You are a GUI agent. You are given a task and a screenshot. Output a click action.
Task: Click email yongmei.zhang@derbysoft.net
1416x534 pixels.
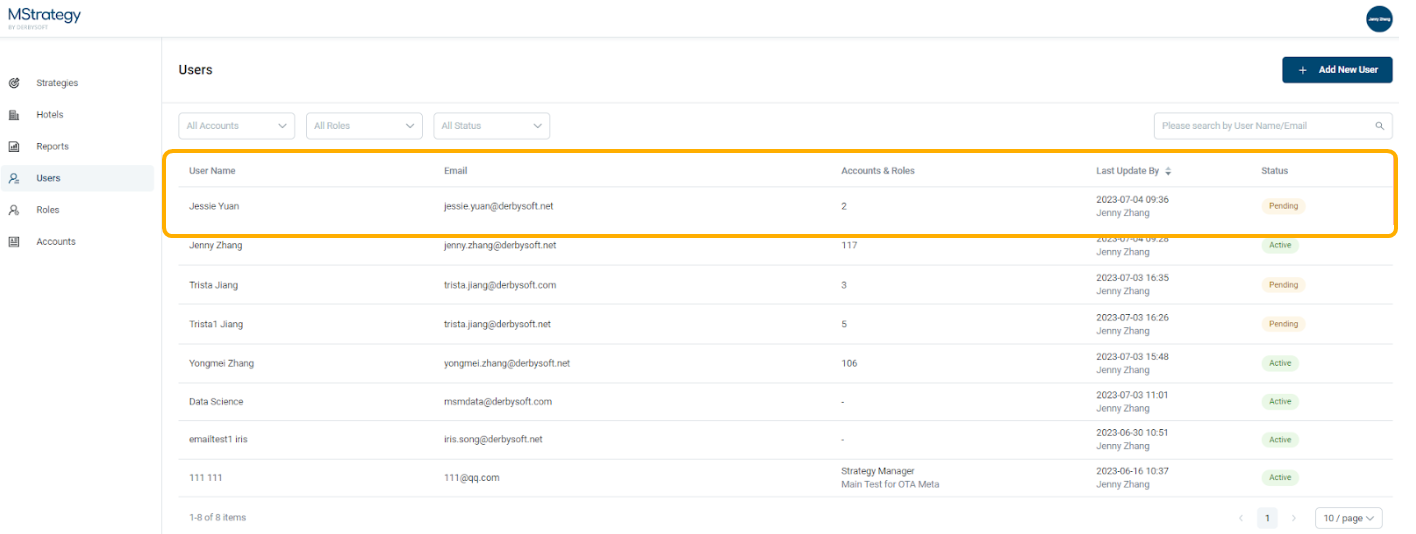coord(507,363)
